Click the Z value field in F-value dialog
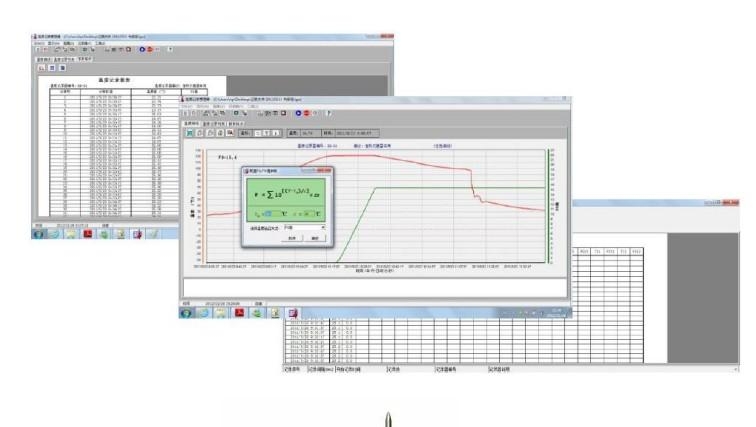The width and height of the screenshot is (756, 427). click(x=309, y=214)
